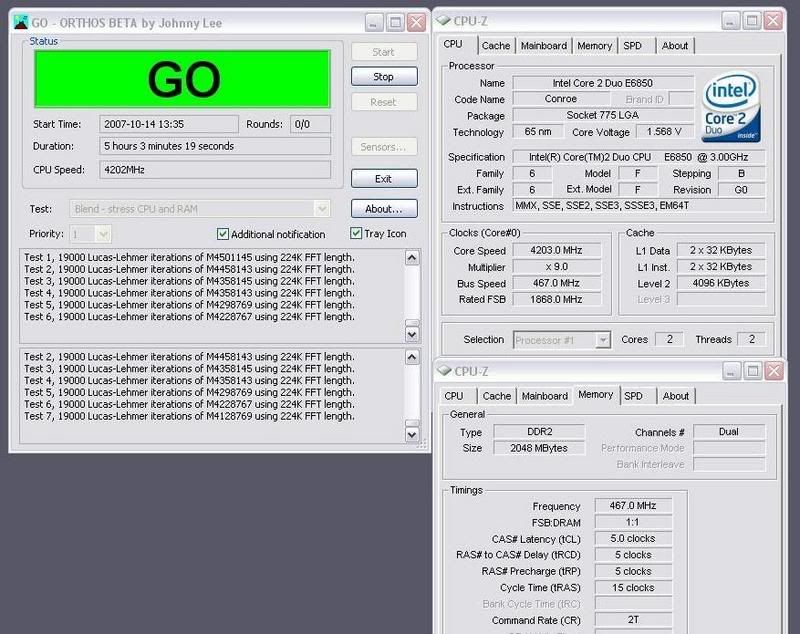Click the CPU Speed field showing 4202MHz

point(214,169)
